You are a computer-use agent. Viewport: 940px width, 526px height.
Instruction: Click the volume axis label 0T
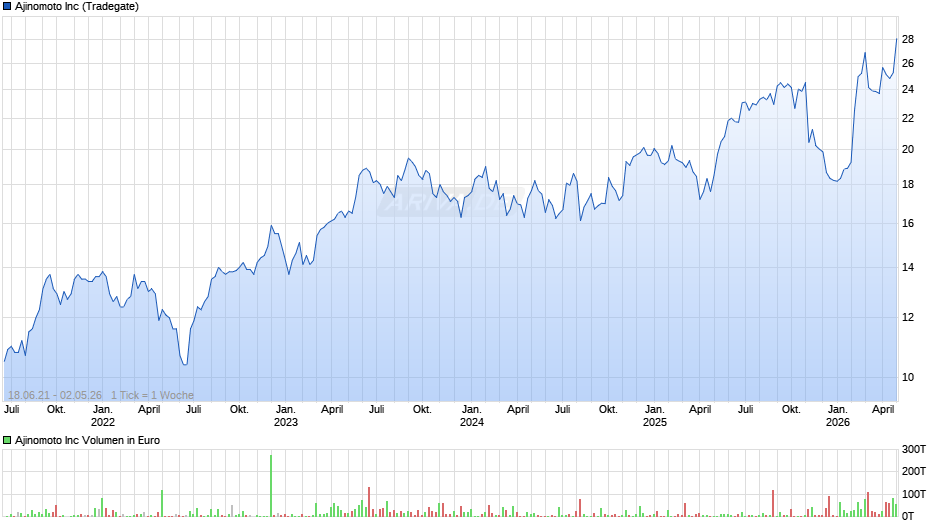908,516
